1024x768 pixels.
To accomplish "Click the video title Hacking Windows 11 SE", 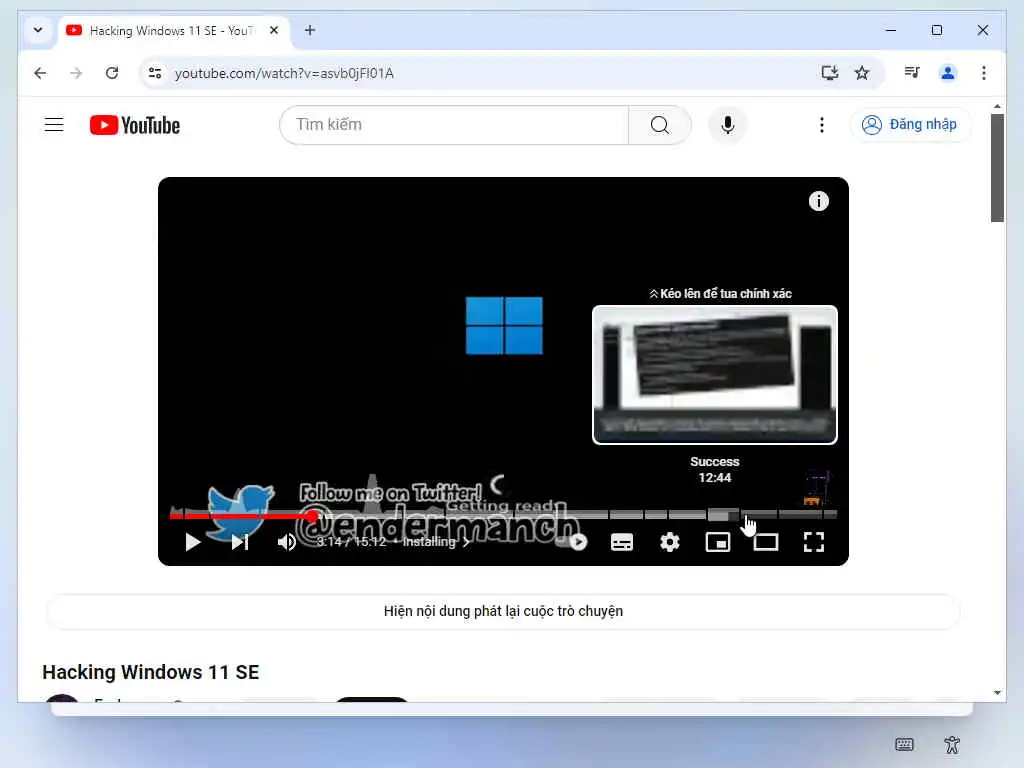I will point(151,672).
